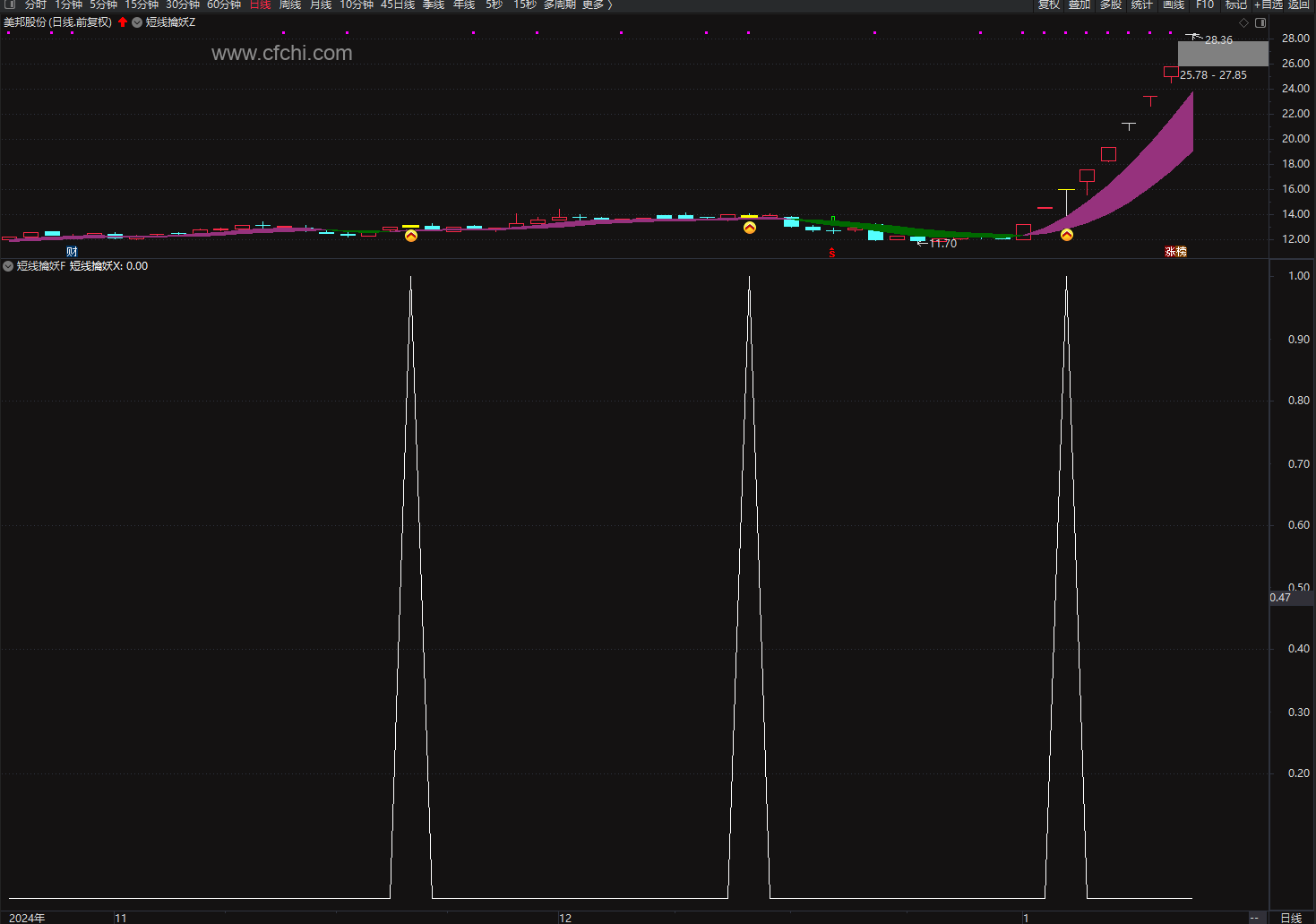The image size is (1316, 924).
Task: Expand the 短线擒妖Z indicator dropdown
Action: point(137,22)
